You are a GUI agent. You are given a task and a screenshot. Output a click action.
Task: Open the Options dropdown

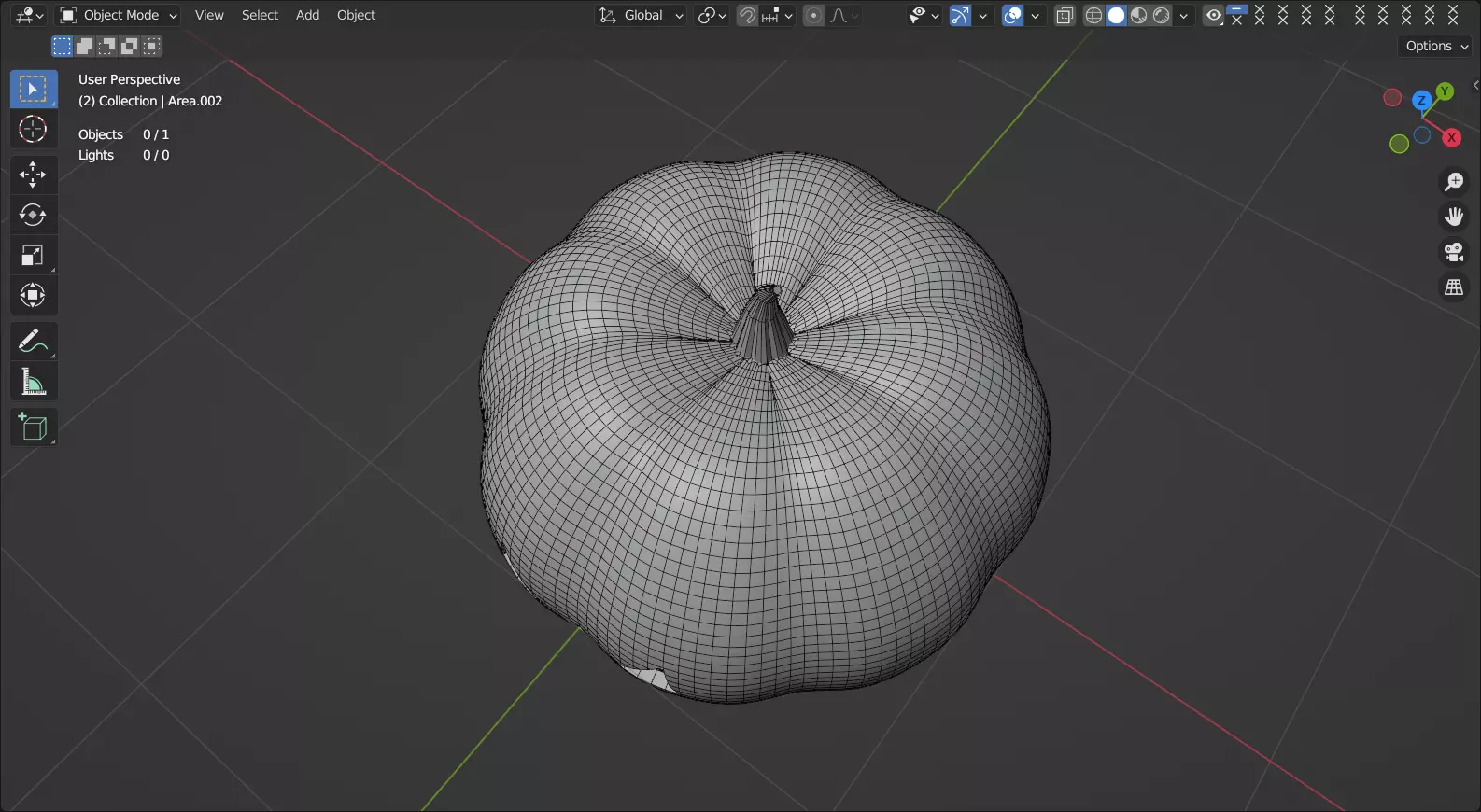point(1436,46)
